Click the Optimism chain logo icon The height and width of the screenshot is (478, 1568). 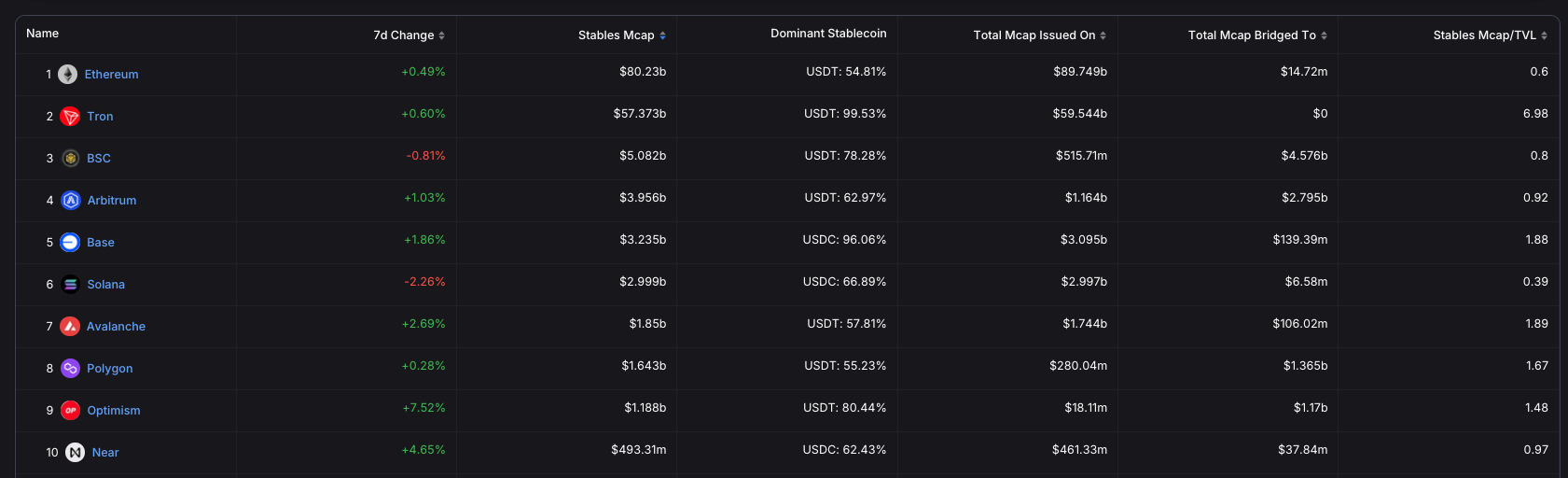tap(70, 411)
